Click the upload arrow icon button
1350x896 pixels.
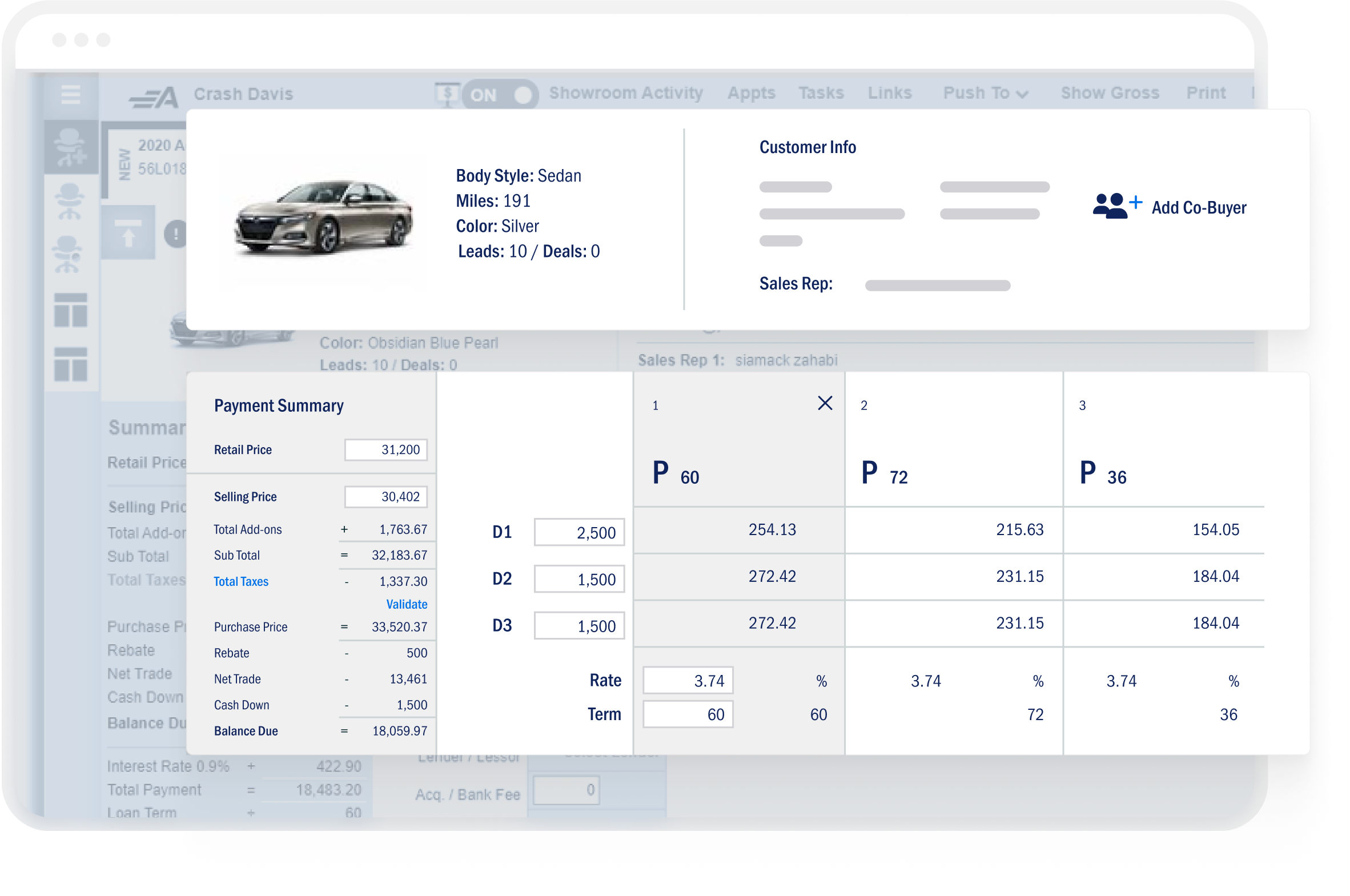point(128,232)
